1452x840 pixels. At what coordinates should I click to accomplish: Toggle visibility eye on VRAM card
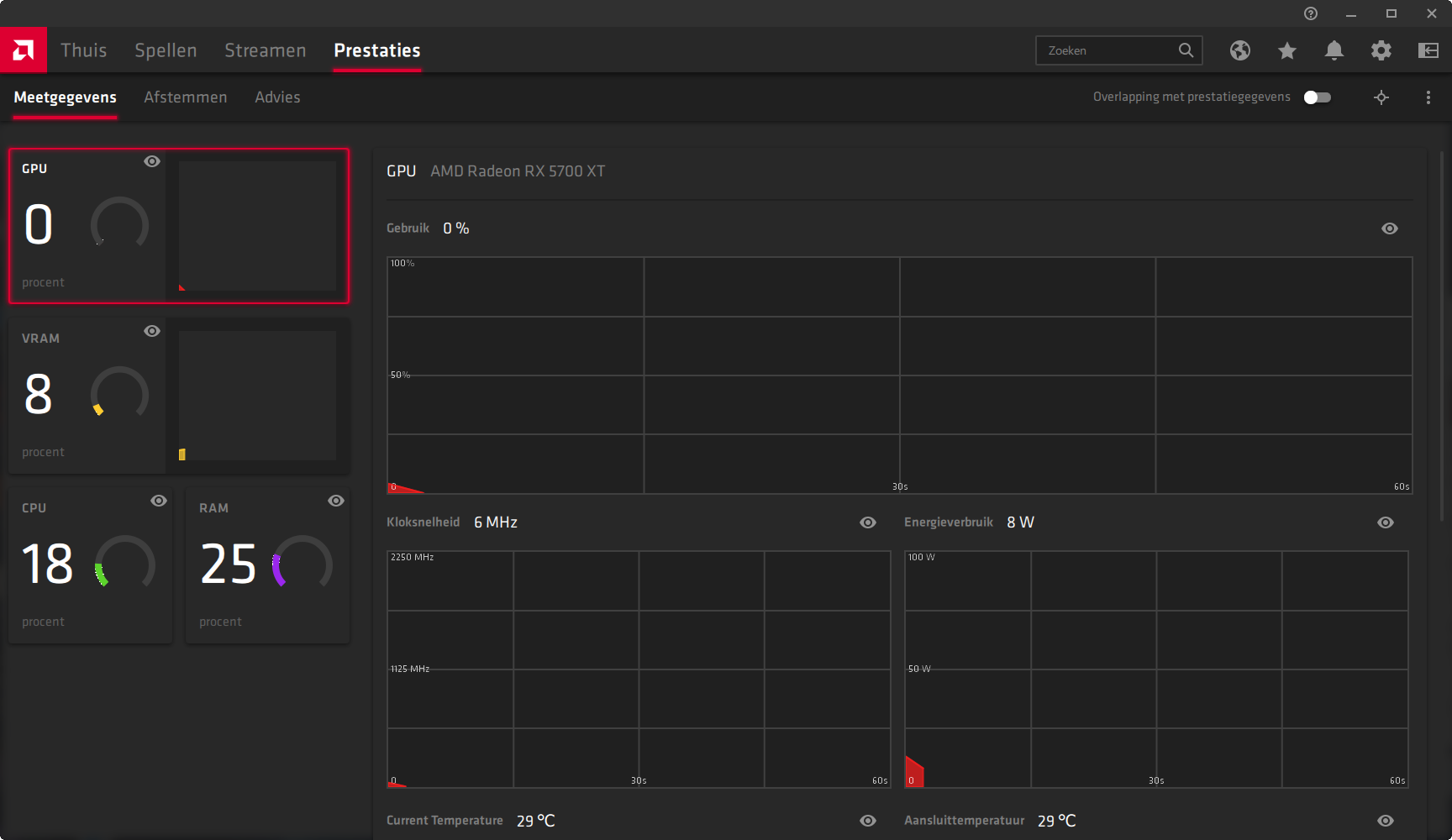click(152, 331)
